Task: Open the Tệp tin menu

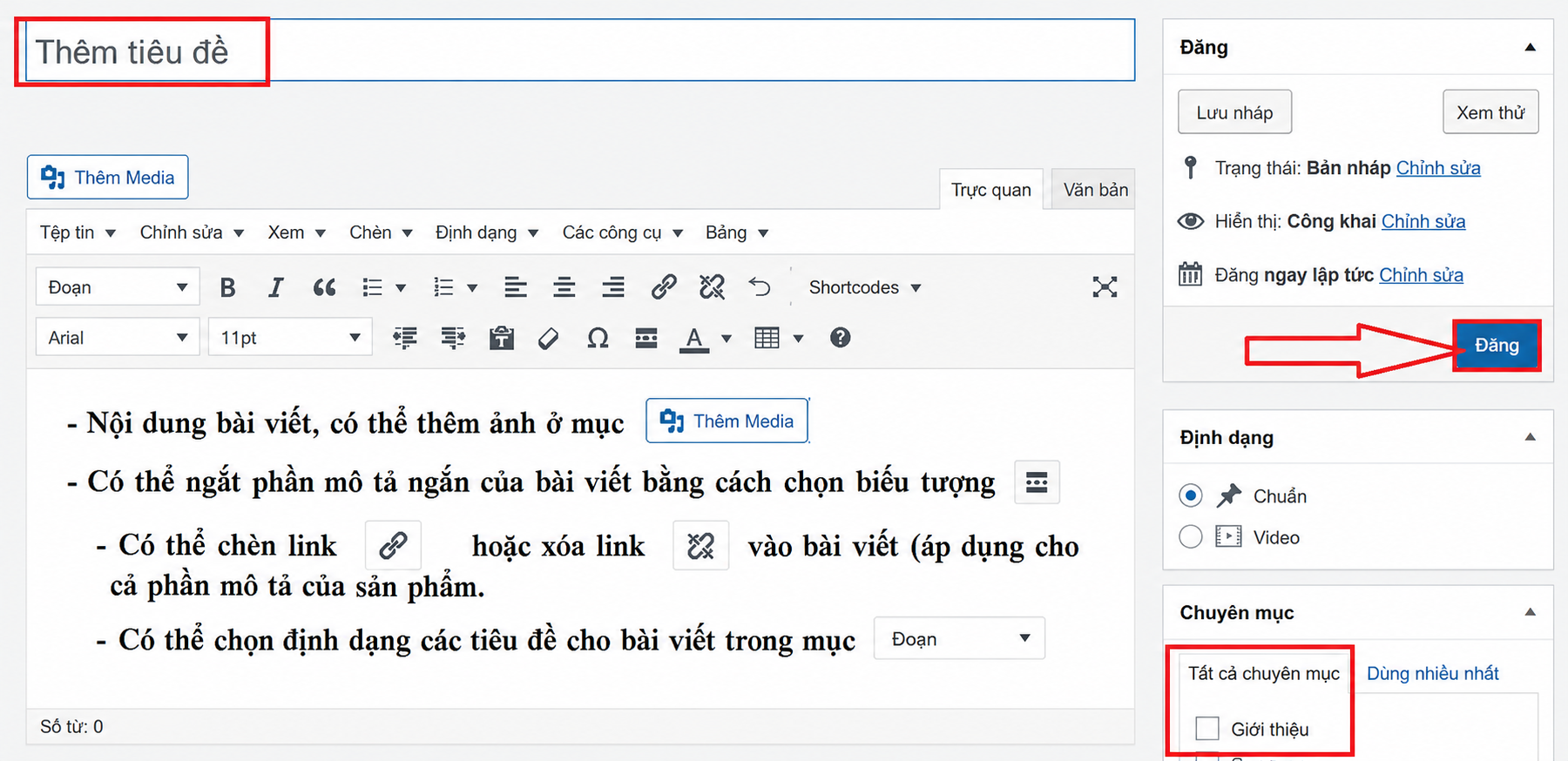Action: click(x=78, y=232)
